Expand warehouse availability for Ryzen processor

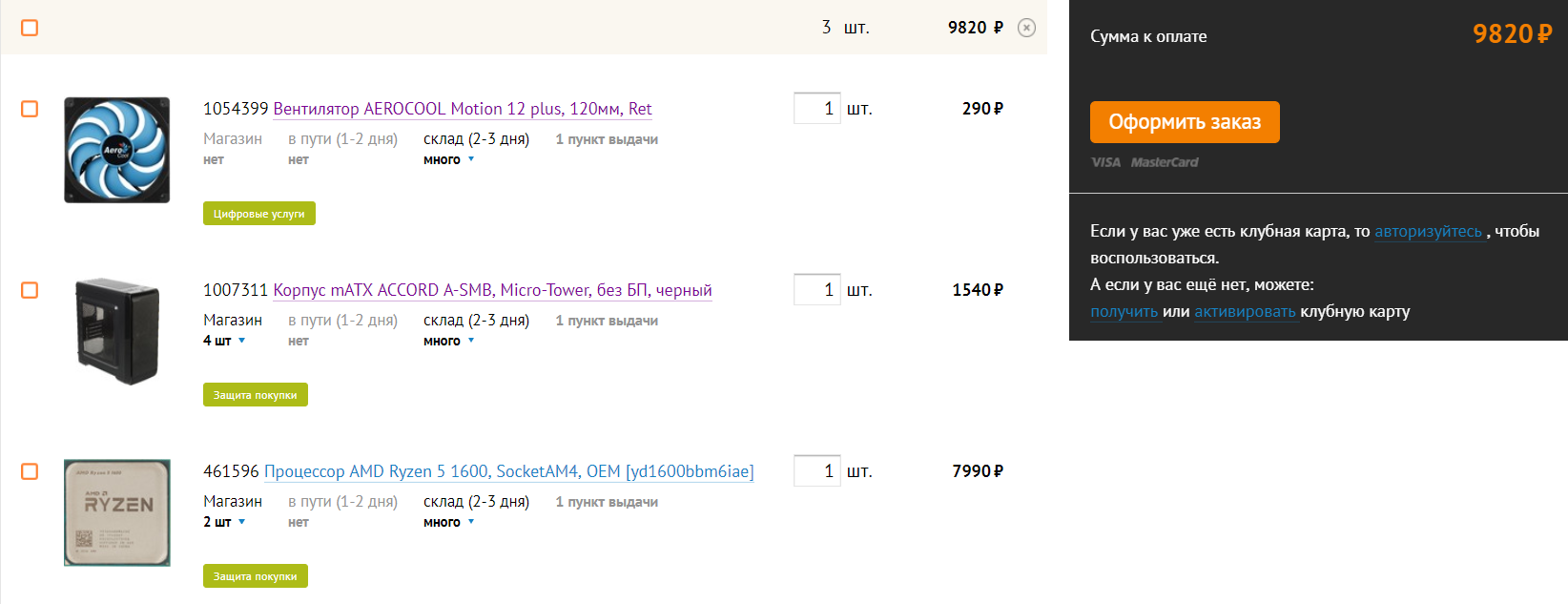pos(448,523)
